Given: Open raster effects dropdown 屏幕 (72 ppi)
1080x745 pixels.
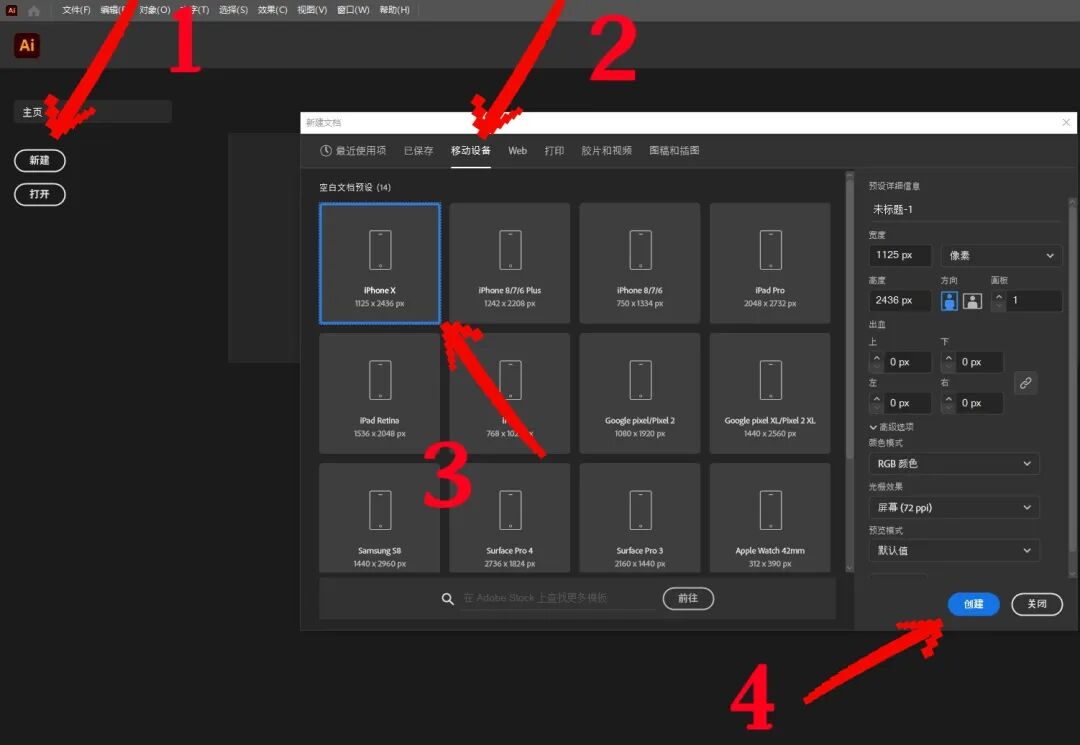Looking at the screenshot, I should [x=954, y=507].
